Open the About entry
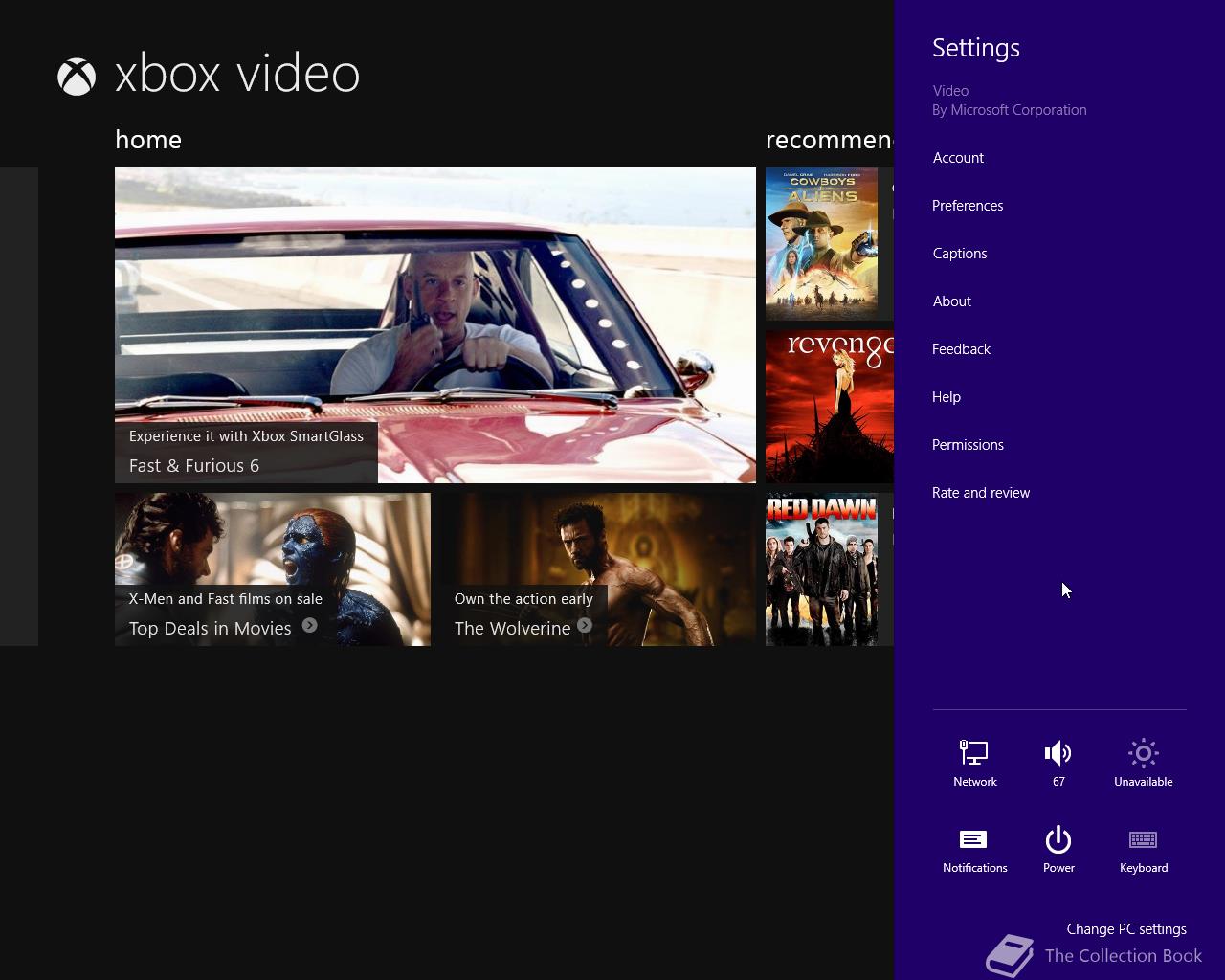1225x980 pixels. tap(952, 301)
